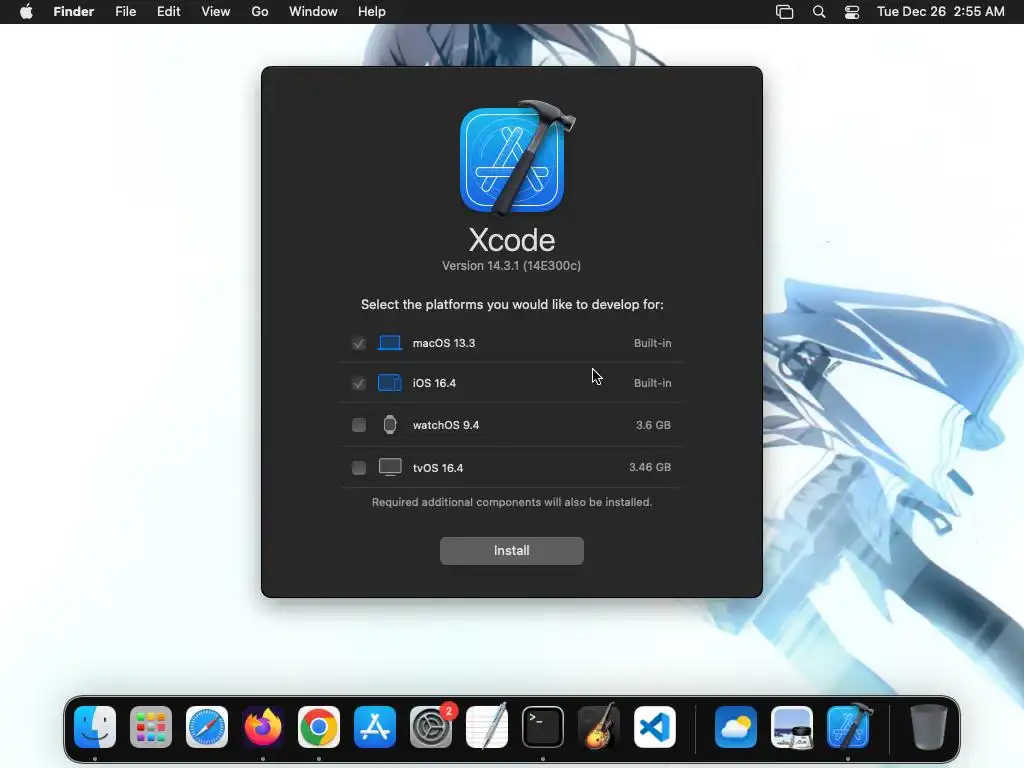Open Weather app from the Dock
Viewport: 1024px width, 768px height.
[x=736, y=726]
